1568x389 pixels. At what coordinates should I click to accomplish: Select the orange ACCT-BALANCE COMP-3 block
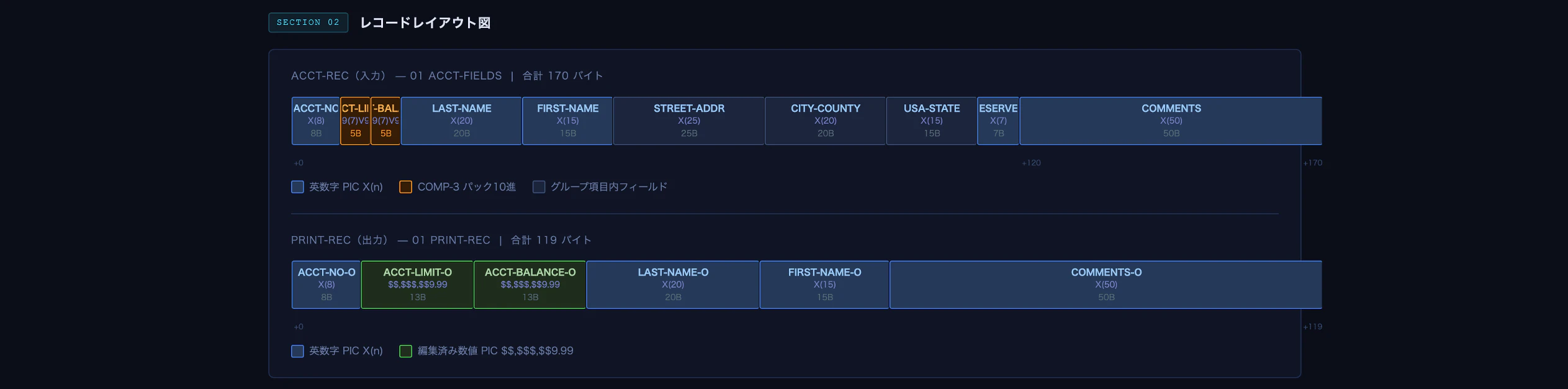pos(385,121)
